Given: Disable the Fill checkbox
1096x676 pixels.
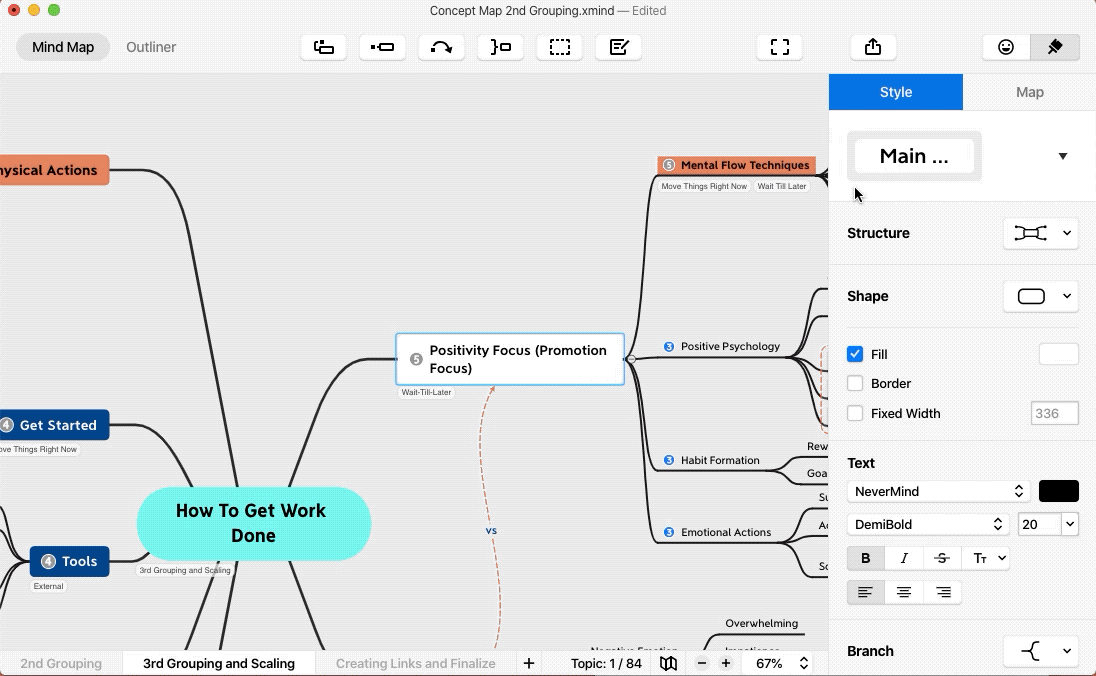Looking at the screenshot, I should click(856, 354).
